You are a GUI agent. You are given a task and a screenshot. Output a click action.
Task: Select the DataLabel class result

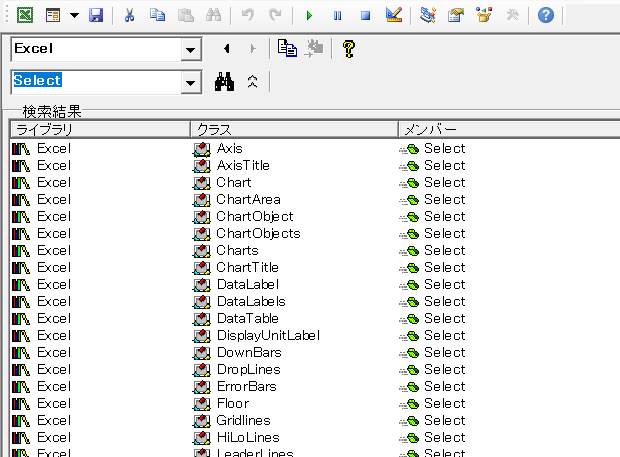pos(248,285)
